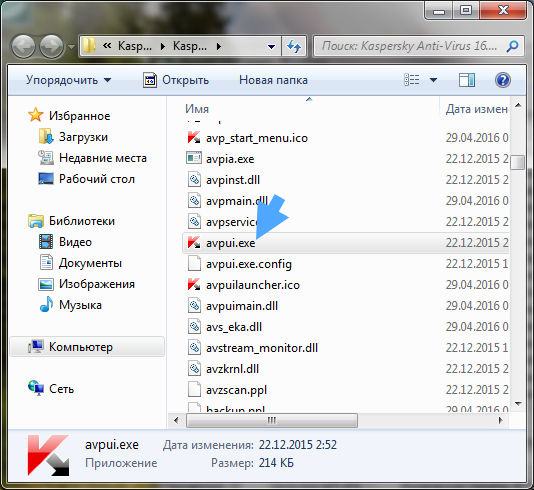
Task: Click the vertical scrollbar thumb
Action: tap(518, 162)
